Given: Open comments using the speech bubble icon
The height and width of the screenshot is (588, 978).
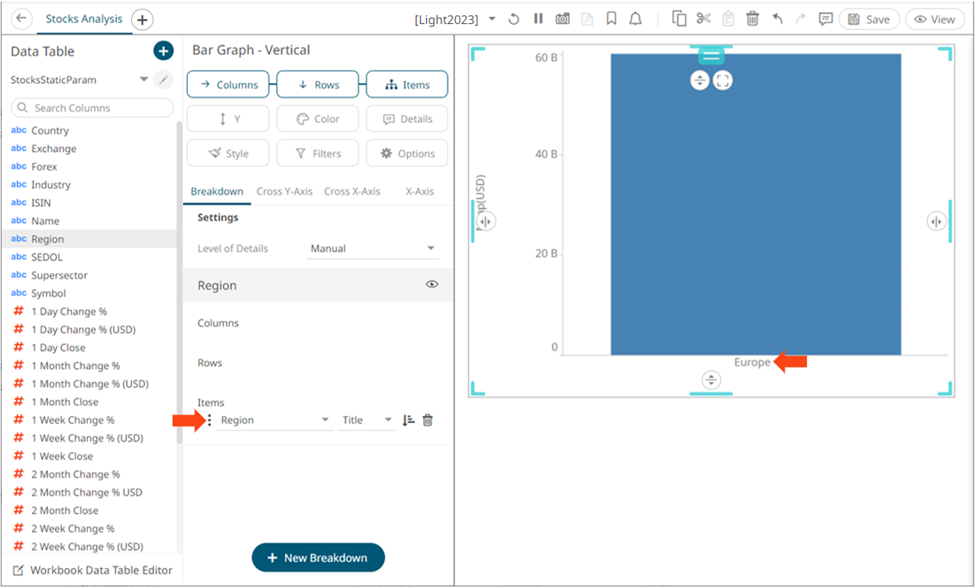Looking at the screenshot, I should 826,18.
